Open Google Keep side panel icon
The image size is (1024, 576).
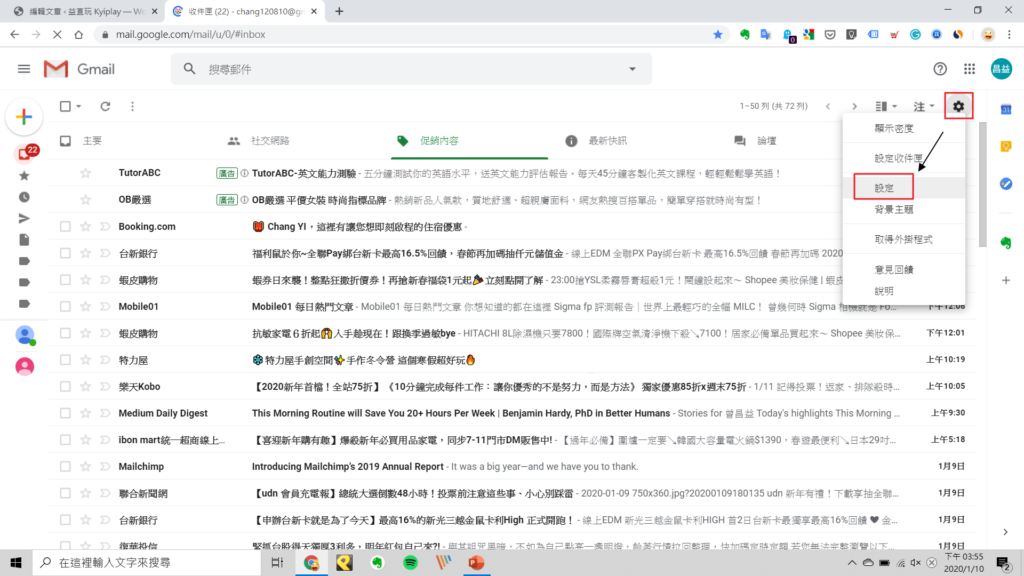(x=1006, y=146)
